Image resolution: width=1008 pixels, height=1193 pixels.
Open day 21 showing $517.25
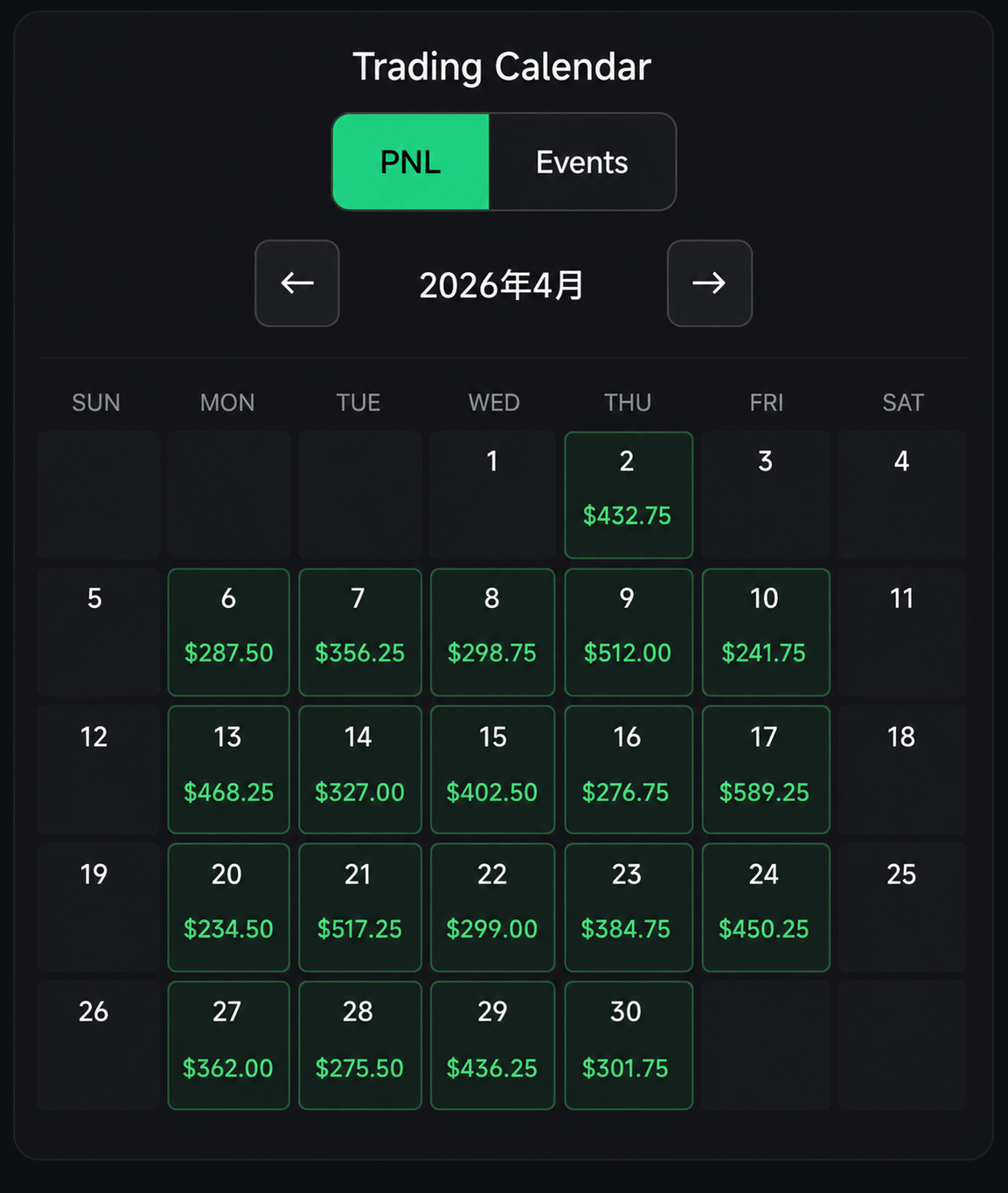point(360,907)
